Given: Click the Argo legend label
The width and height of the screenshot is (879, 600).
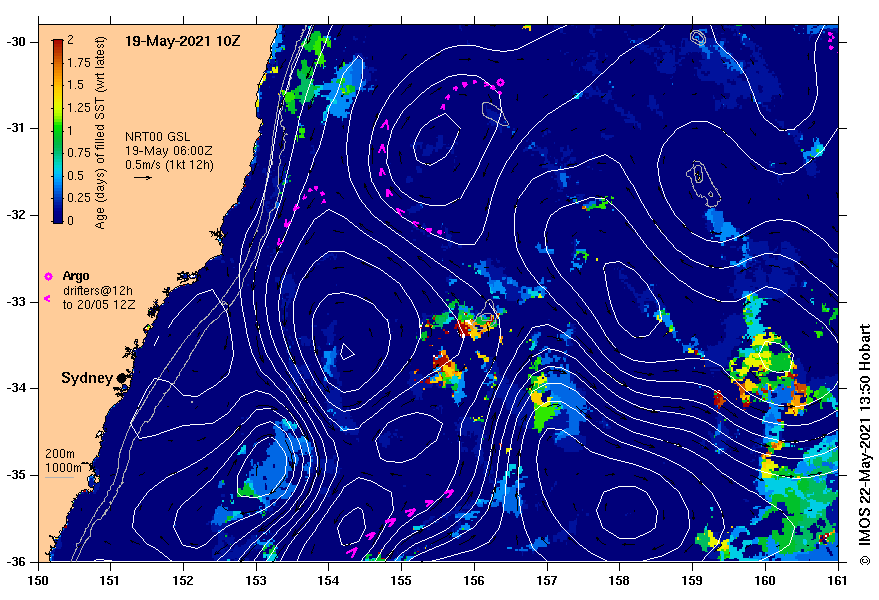Looking at the screenshot, I should tap(76, 276).
